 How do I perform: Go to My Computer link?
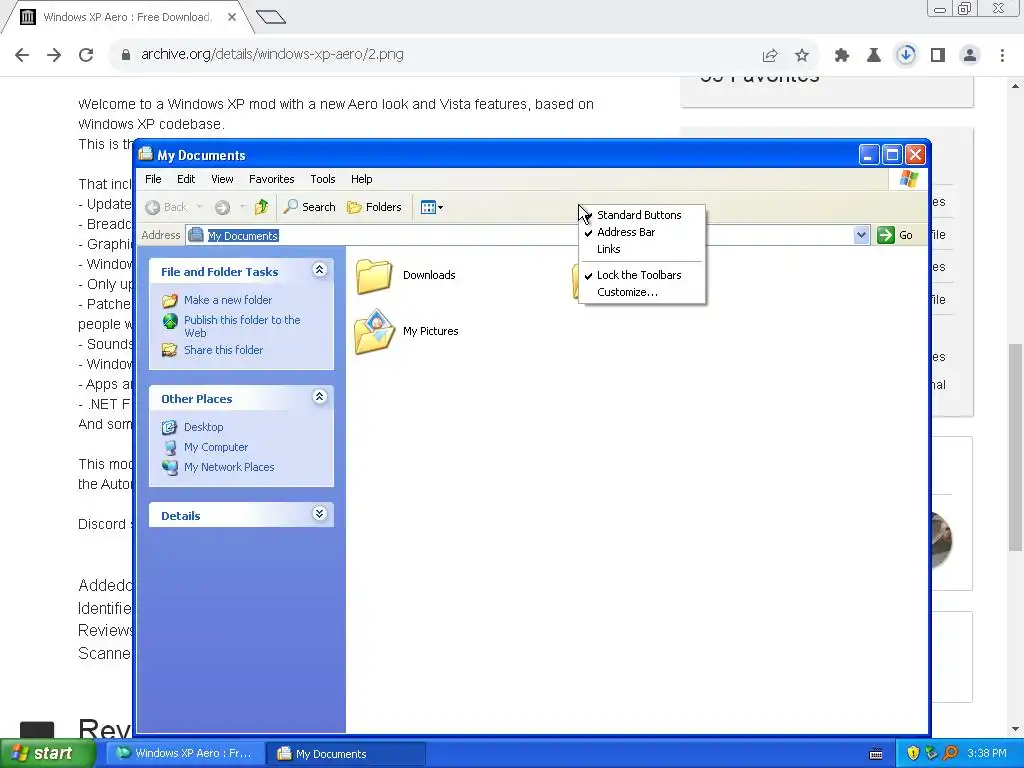pyautogui.click(x=216, y=447)
